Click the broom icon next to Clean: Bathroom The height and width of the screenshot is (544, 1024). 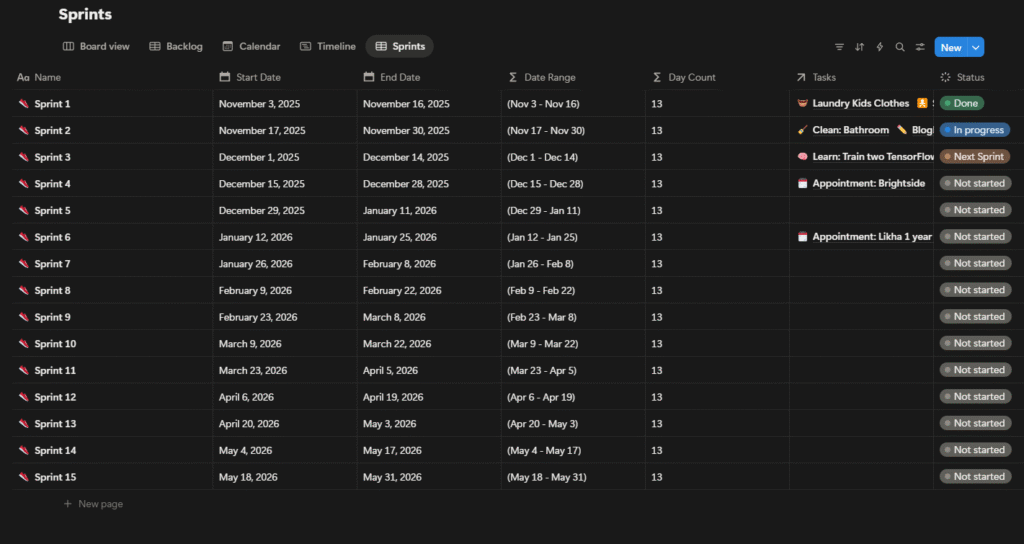point(802,130)
